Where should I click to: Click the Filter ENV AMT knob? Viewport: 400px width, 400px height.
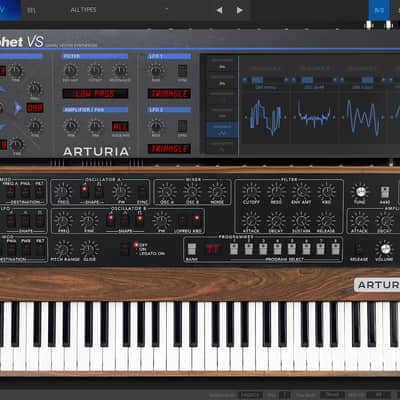tap(301, 191)
